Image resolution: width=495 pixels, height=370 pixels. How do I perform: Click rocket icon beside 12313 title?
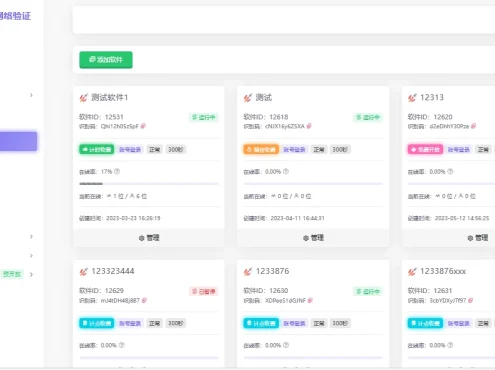(x=412, y=98)
